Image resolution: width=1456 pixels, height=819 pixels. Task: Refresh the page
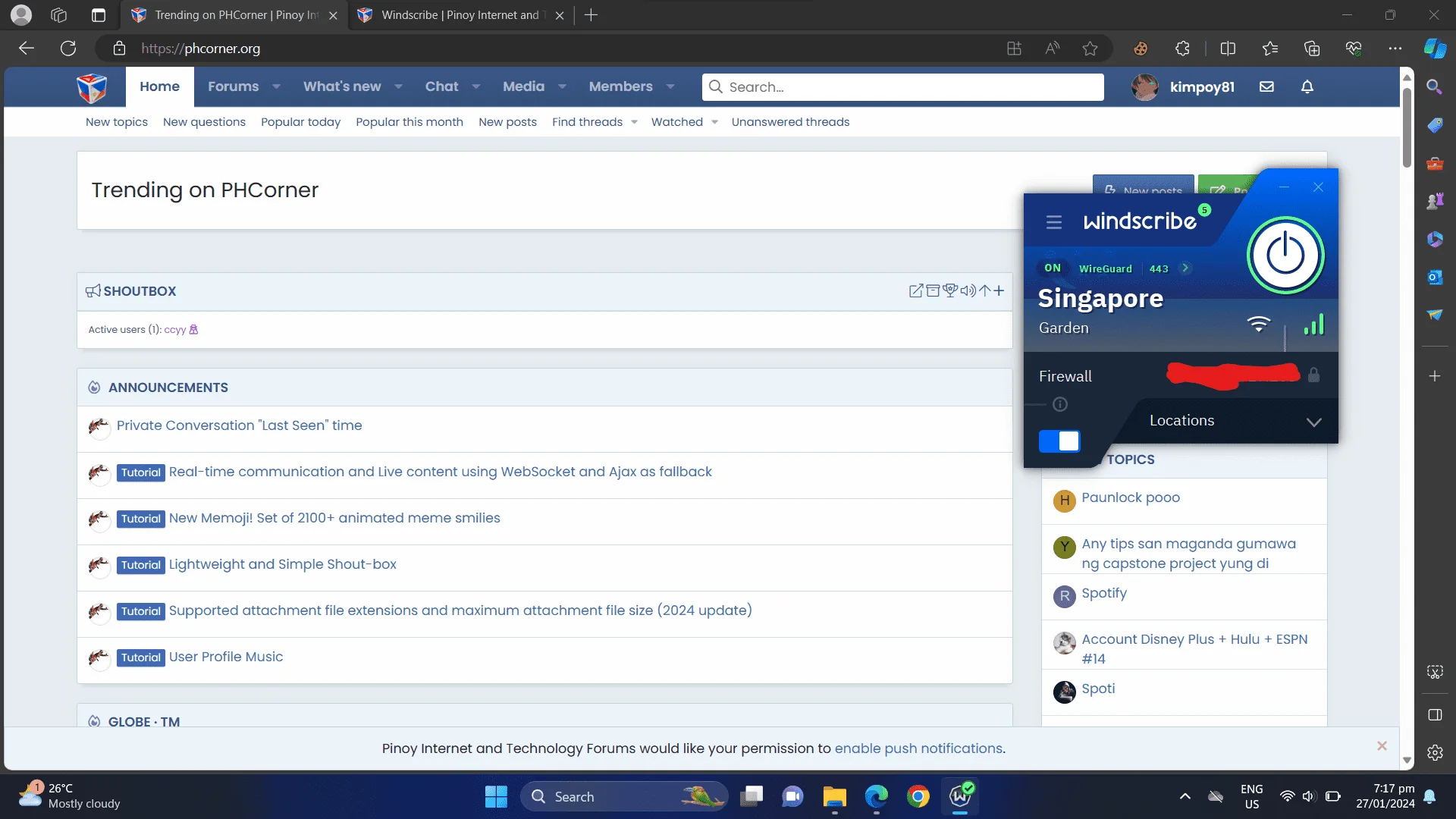click(68, 49)
